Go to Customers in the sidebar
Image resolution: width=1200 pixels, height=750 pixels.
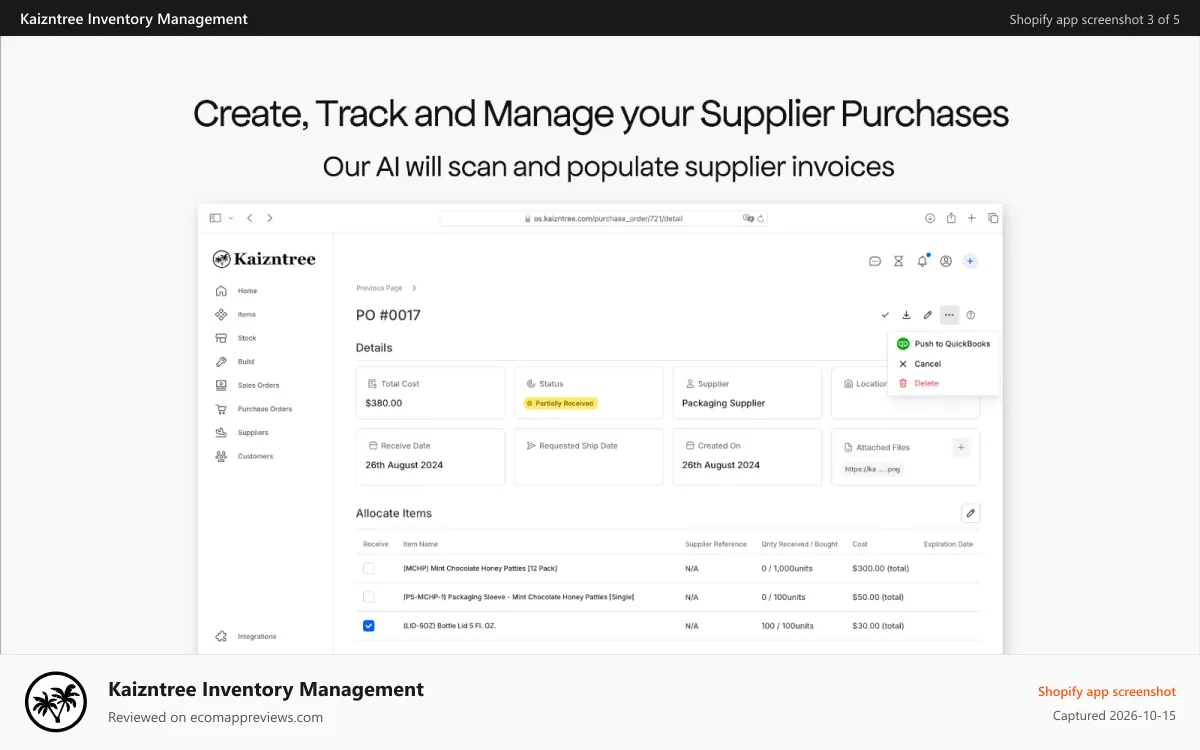click(x=244, y=456)
